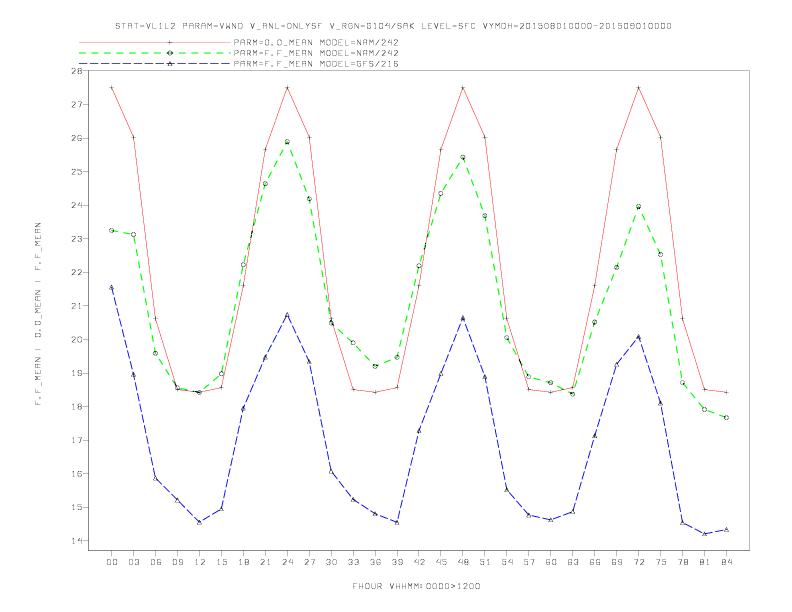This screenshot has width=792, height=612.
Task: Click x-axis forecast hour label 36
Action: 375,562
